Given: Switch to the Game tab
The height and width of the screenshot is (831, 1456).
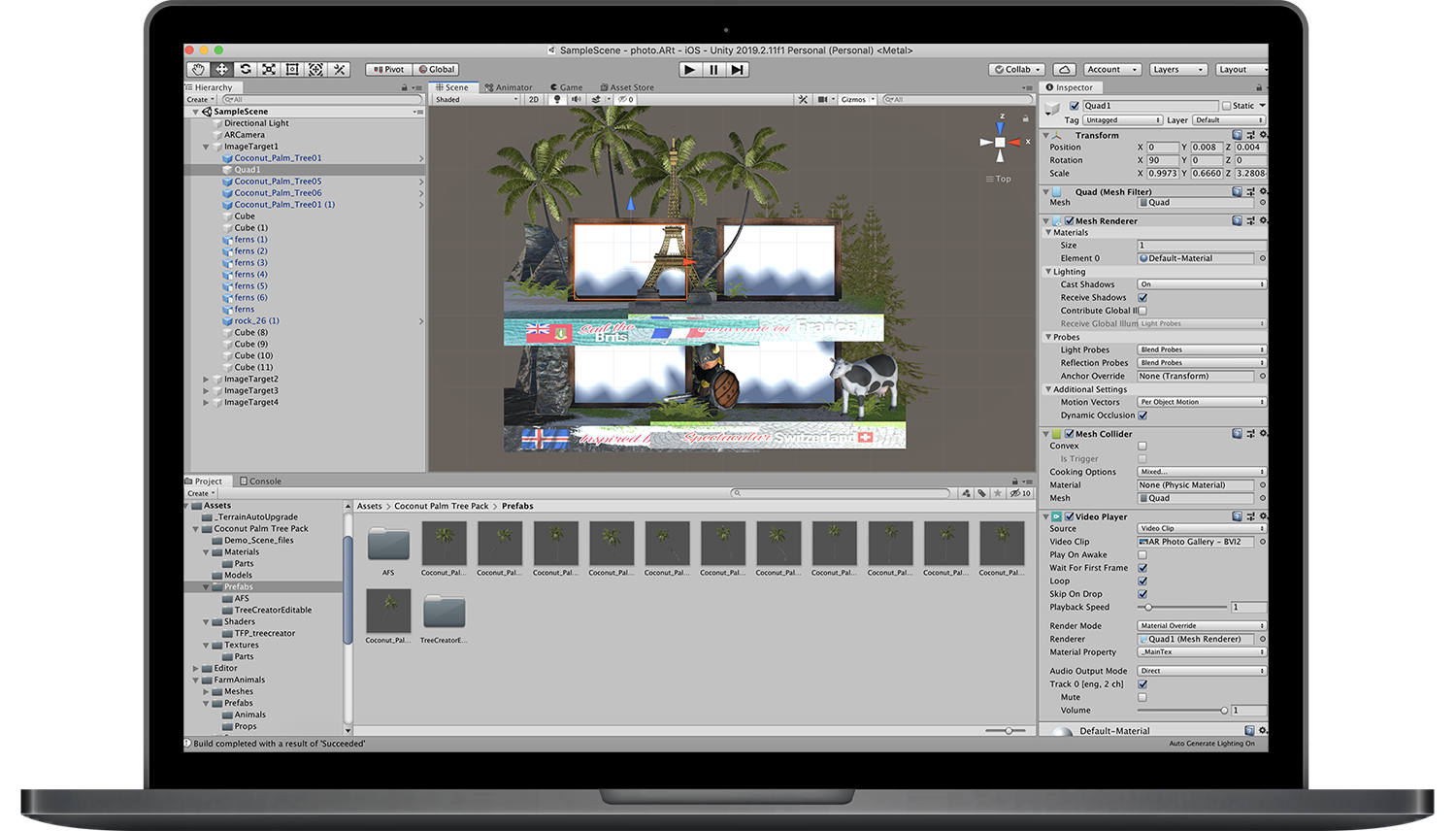Looking at the screenshot, I should click(x=566, y=87).
